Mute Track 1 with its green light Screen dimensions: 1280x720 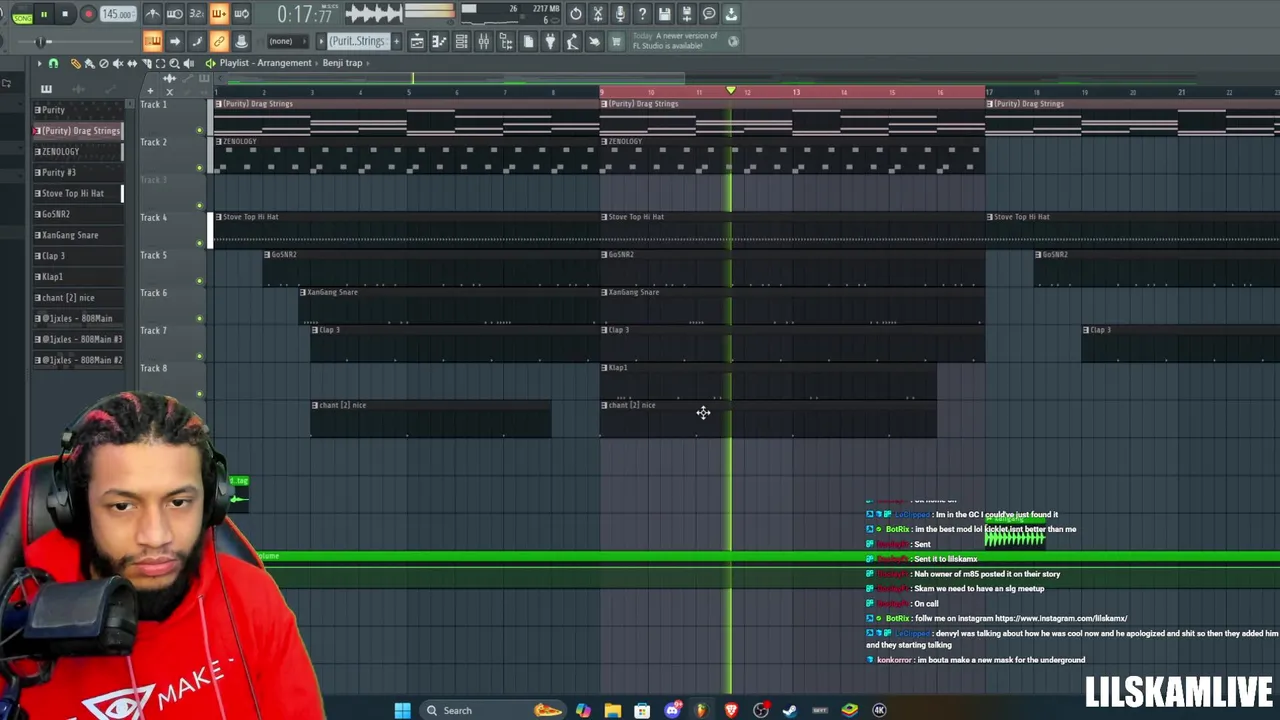point(199,130)
